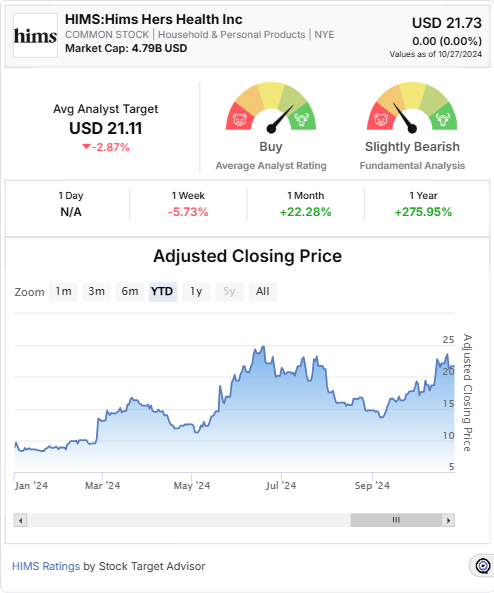Click the scrollbar right arrow
The image size is (494, 593).
pos(449,520)
